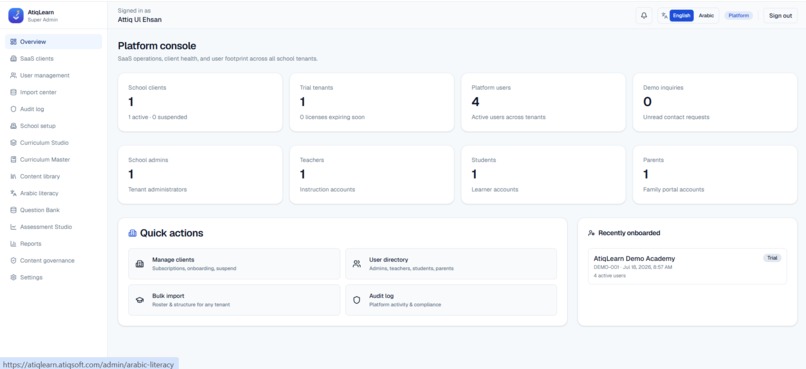Click the Trial badge
Image resolution: width=806 pixels, height=369 pixels.
coord(772,258)
